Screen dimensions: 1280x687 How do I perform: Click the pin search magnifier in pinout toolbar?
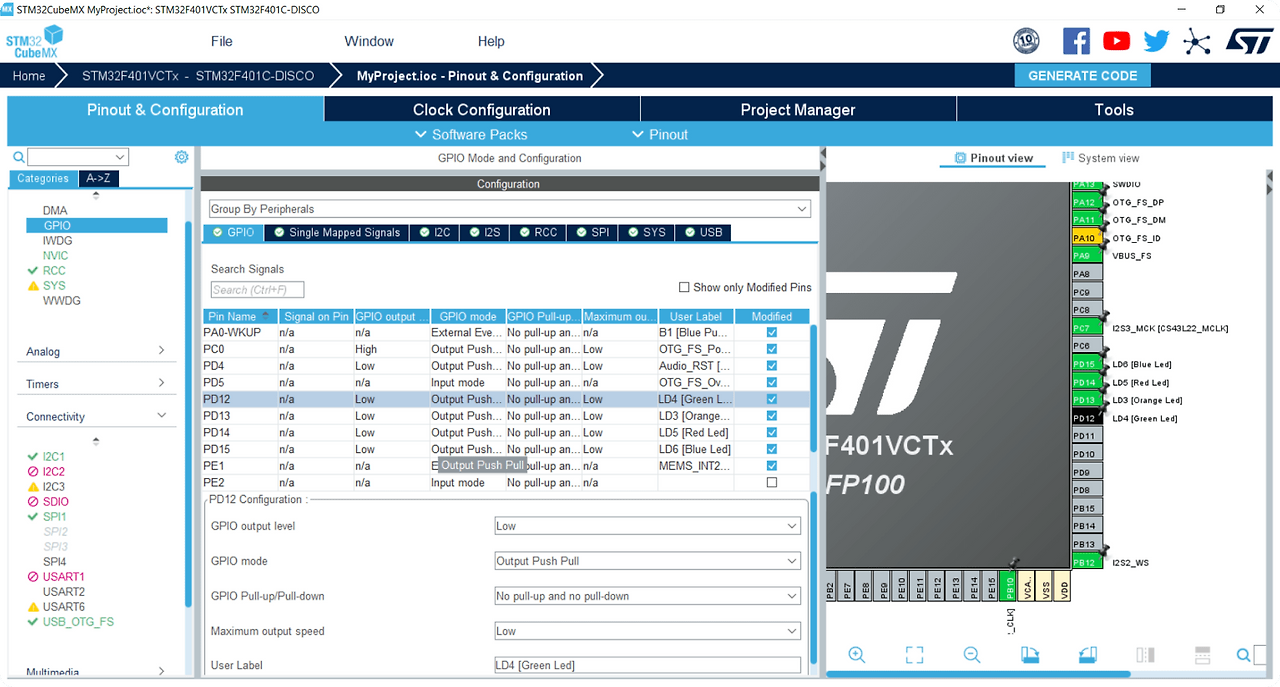pyautogui.click(x=1244, y=655)
